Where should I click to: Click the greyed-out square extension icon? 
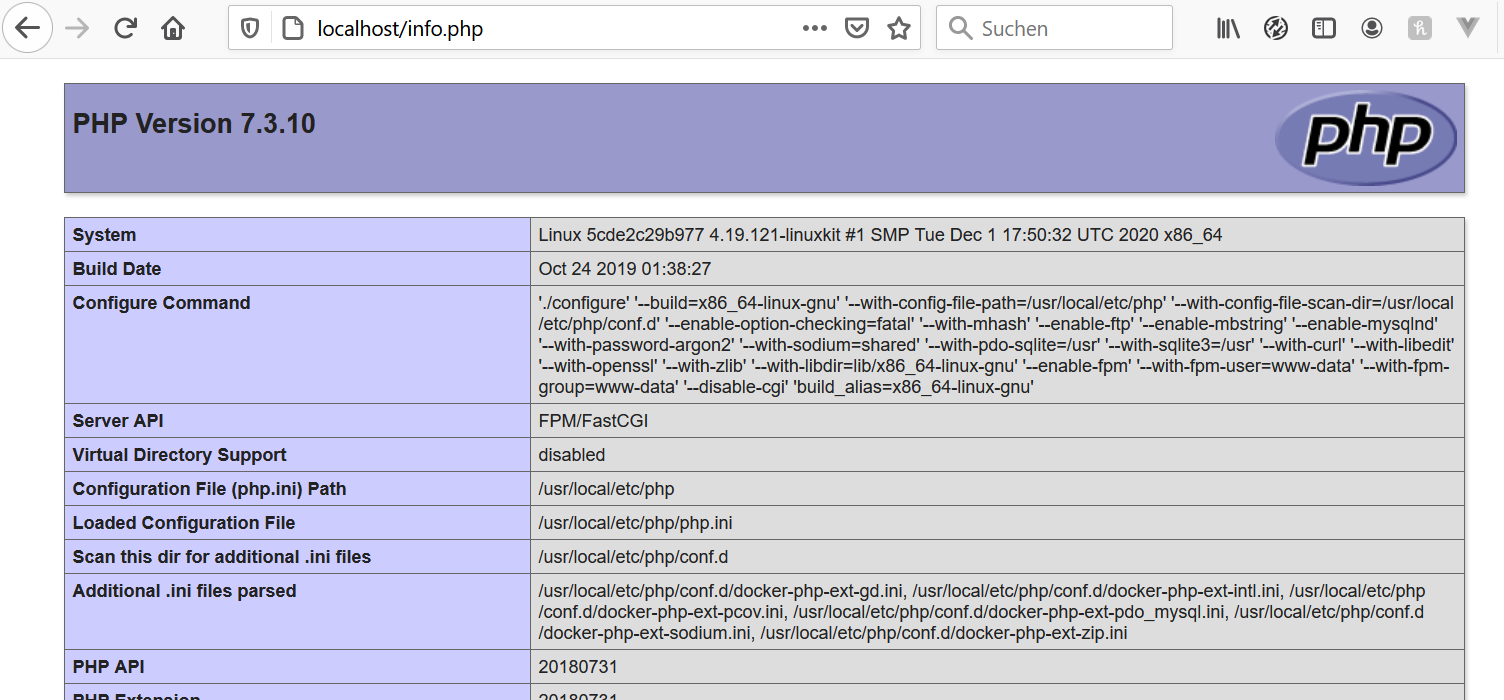[x=1420, y=28]
